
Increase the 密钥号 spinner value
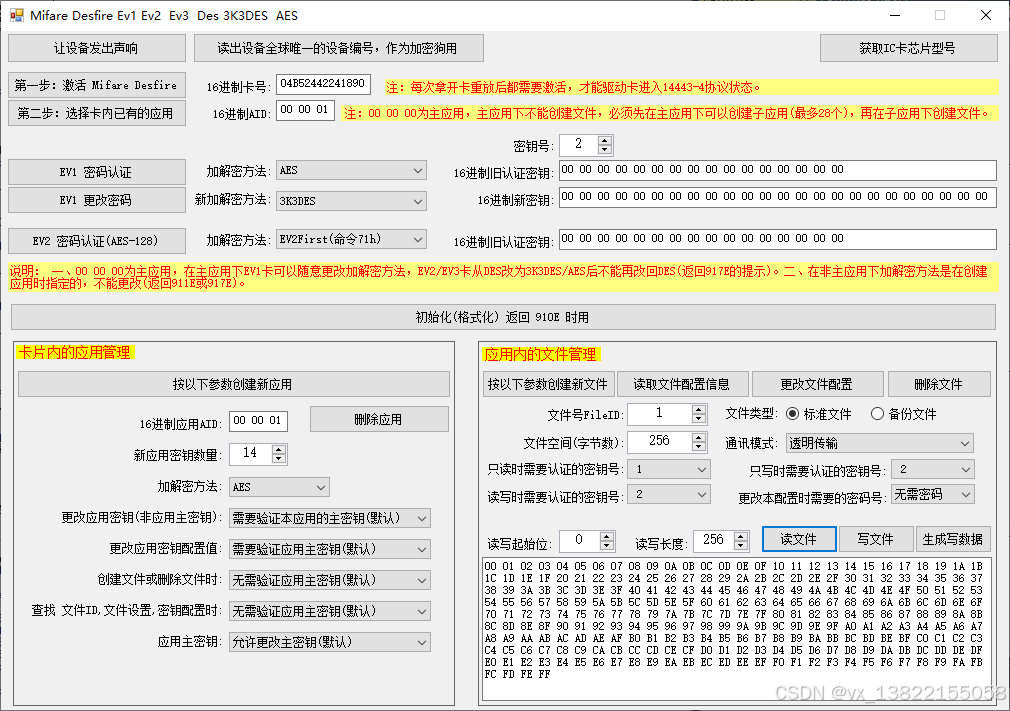[604, 140]
